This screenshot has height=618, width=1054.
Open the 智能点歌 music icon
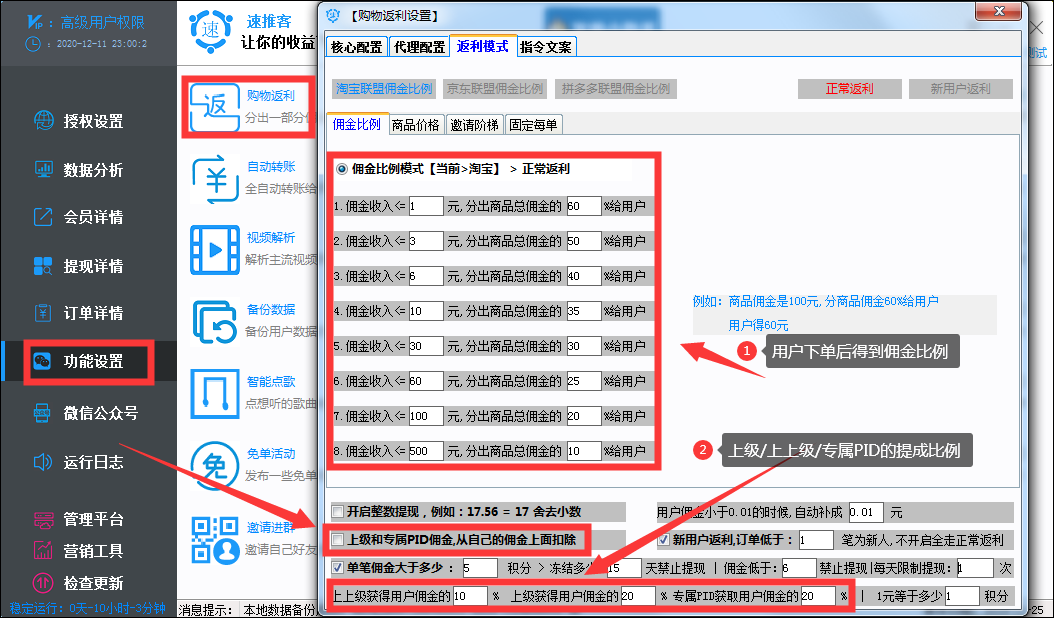[x=214, y=393]
